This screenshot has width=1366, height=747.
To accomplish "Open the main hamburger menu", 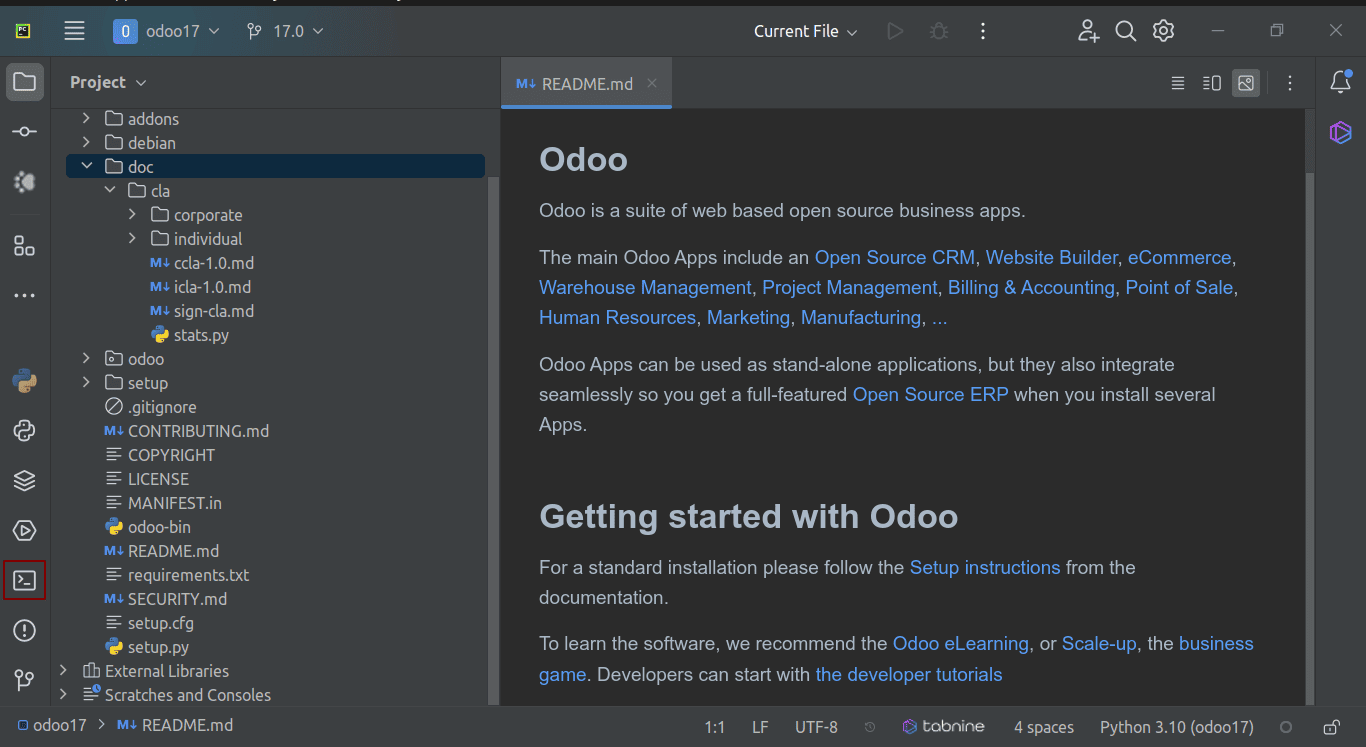I will pos(75,31).
